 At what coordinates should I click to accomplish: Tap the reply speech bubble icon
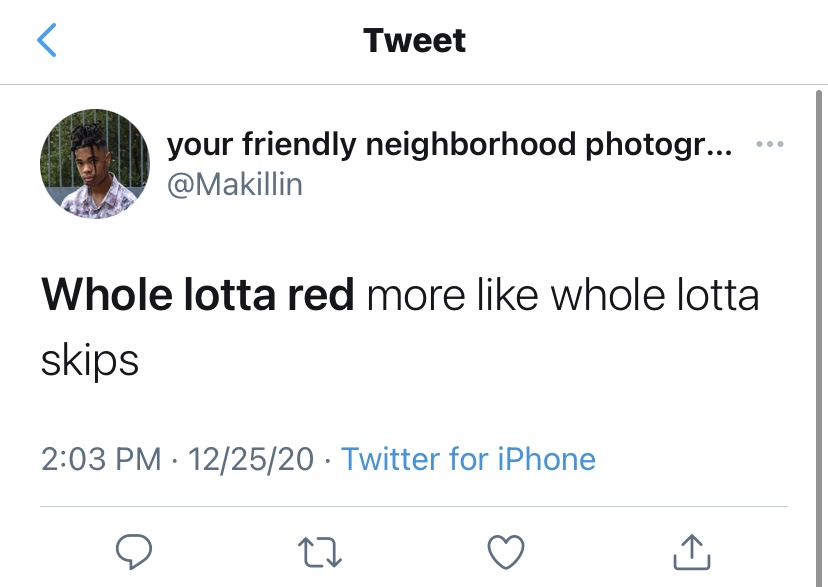point(134,552)
